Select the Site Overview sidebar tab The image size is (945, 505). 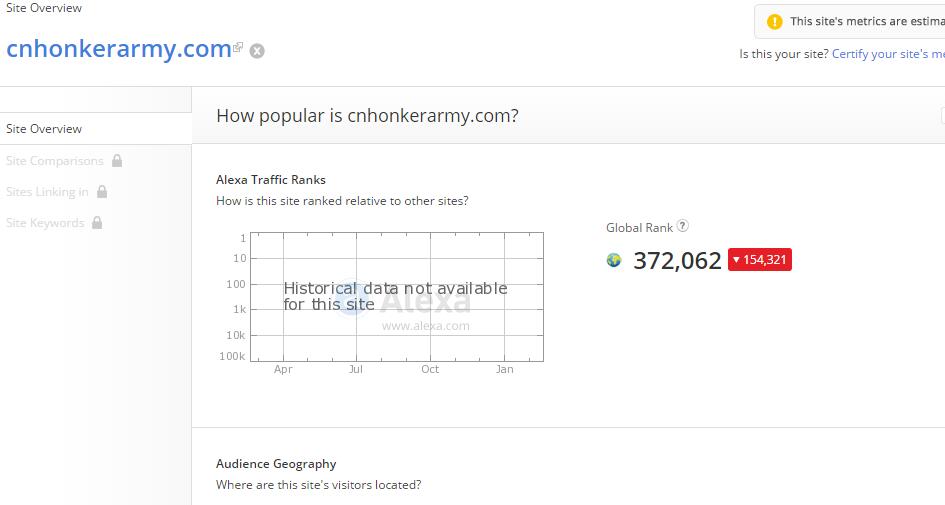[x=96, y=128]
